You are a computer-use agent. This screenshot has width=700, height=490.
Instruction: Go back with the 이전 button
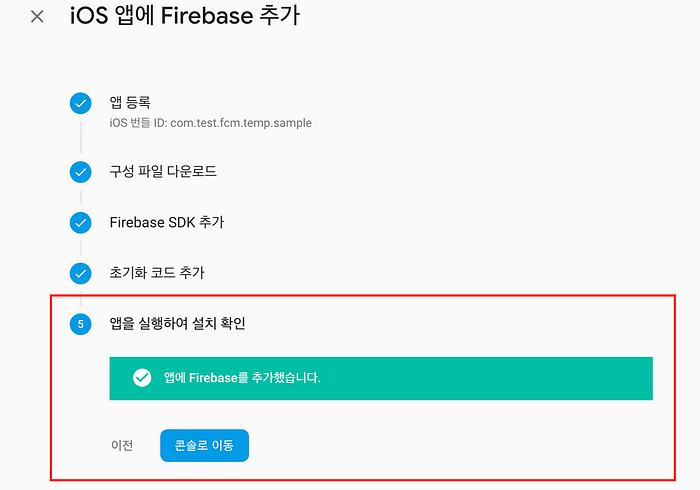[x=122, y=445]
